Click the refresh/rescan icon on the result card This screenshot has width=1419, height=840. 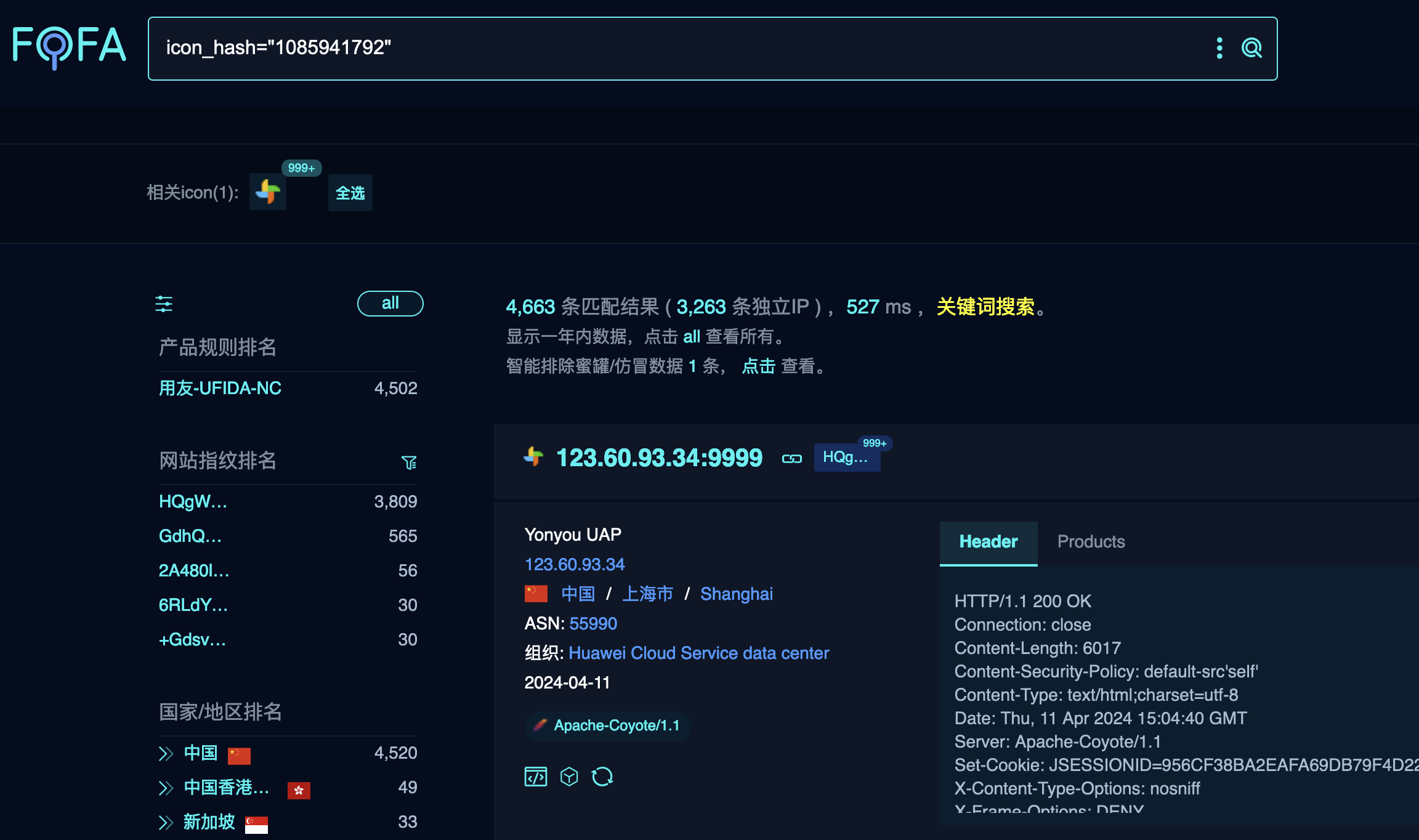[602, 776]
